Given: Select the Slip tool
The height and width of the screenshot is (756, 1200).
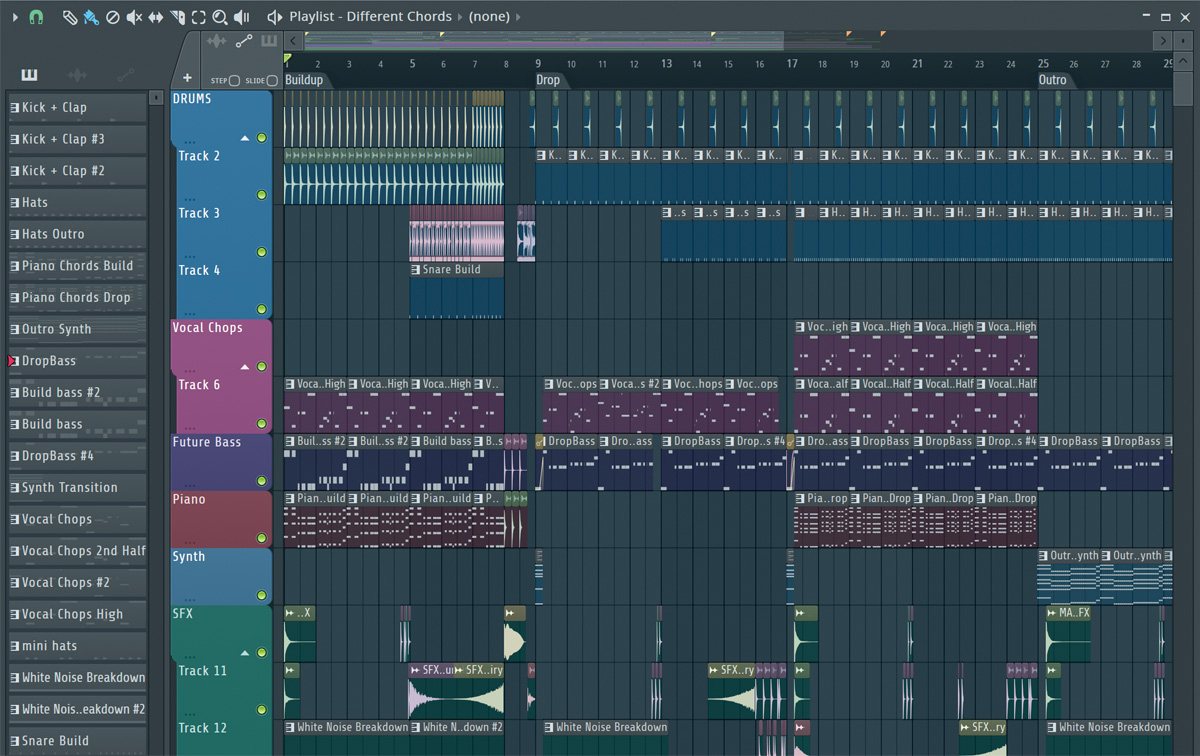Looking at the screenshot, I should tap(156, 17).
